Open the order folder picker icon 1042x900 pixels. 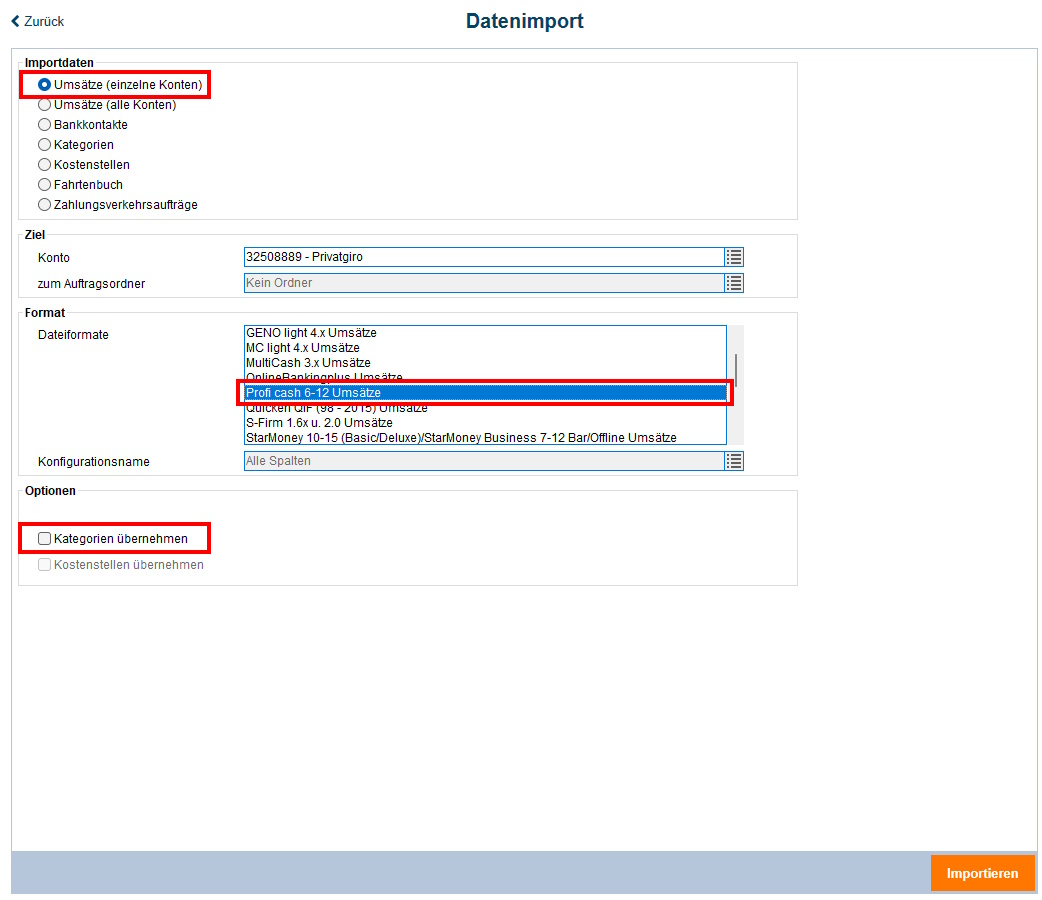pos(734,283)
